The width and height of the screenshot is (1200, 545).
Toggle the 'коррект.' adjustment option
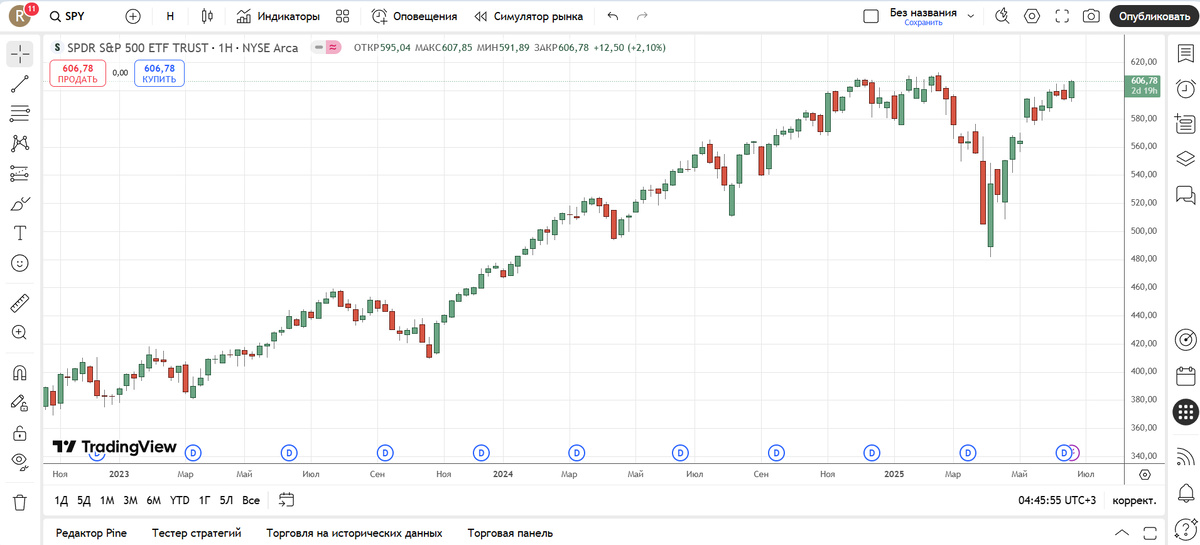1134,500
